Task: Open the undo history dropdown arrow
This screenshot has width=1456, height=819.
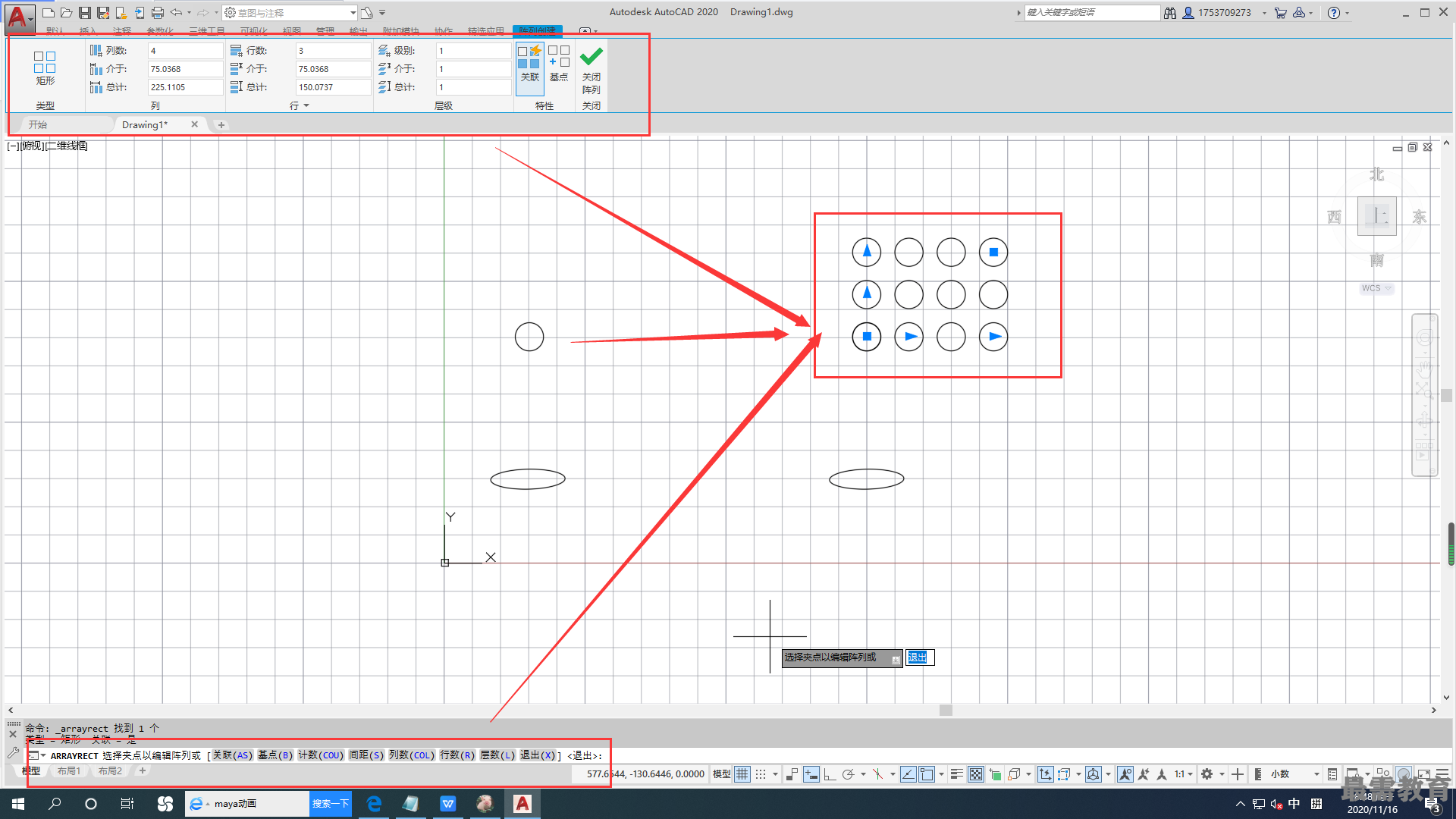Action: pyautogui.click(x=189, y=13)
